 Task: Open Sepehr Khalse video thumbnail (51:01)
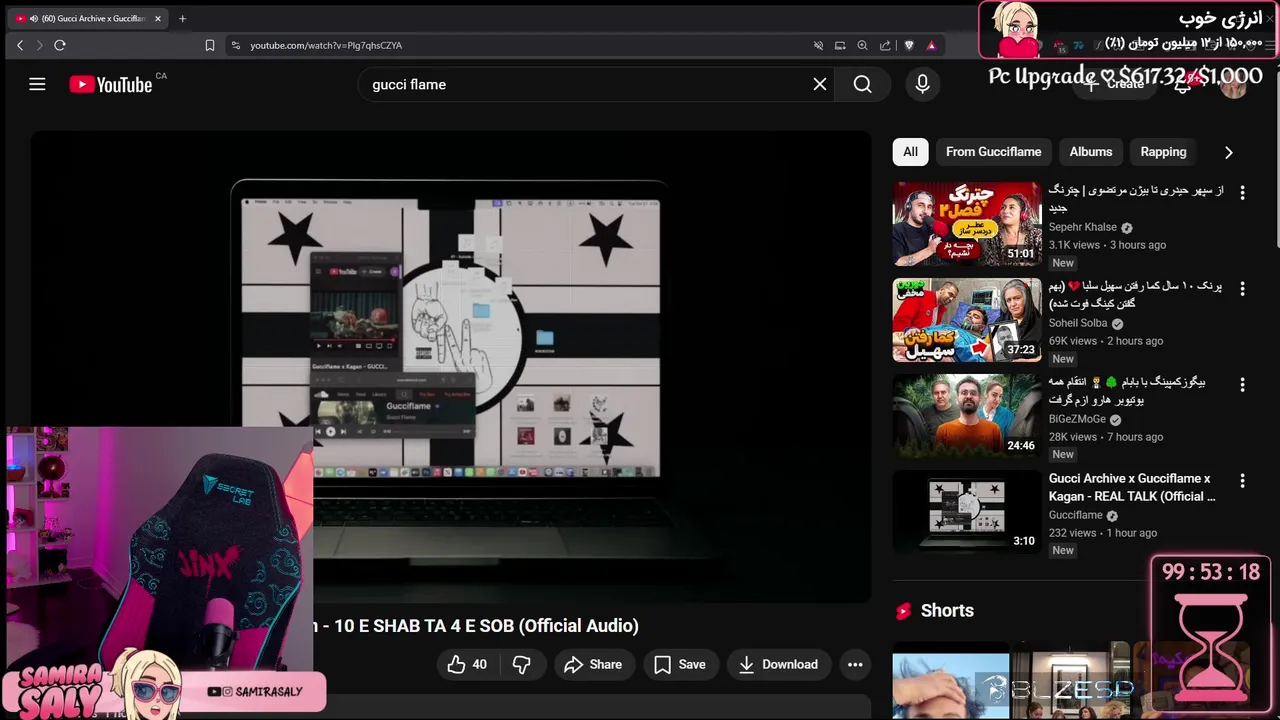(x=967, y=223)
